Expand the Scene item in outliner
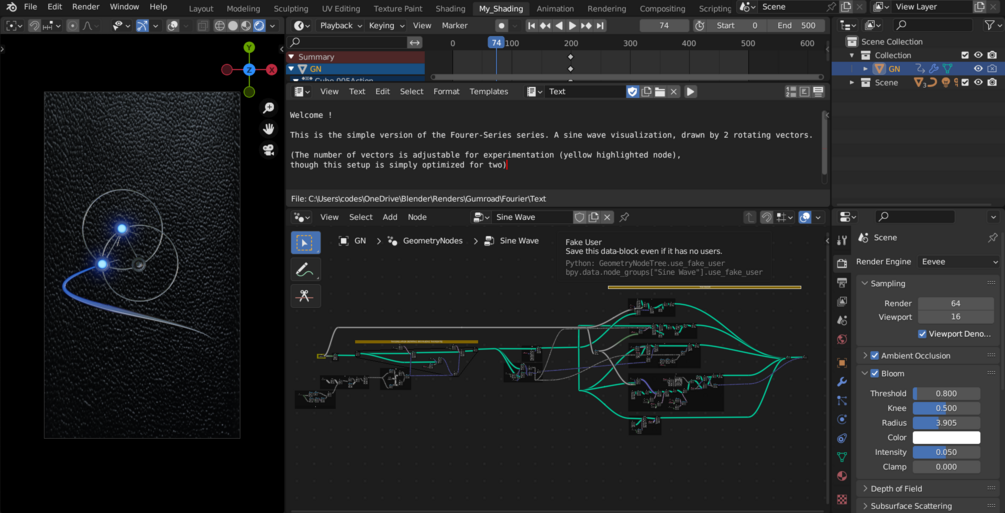 pyautogui.click(x=852, y=83)
